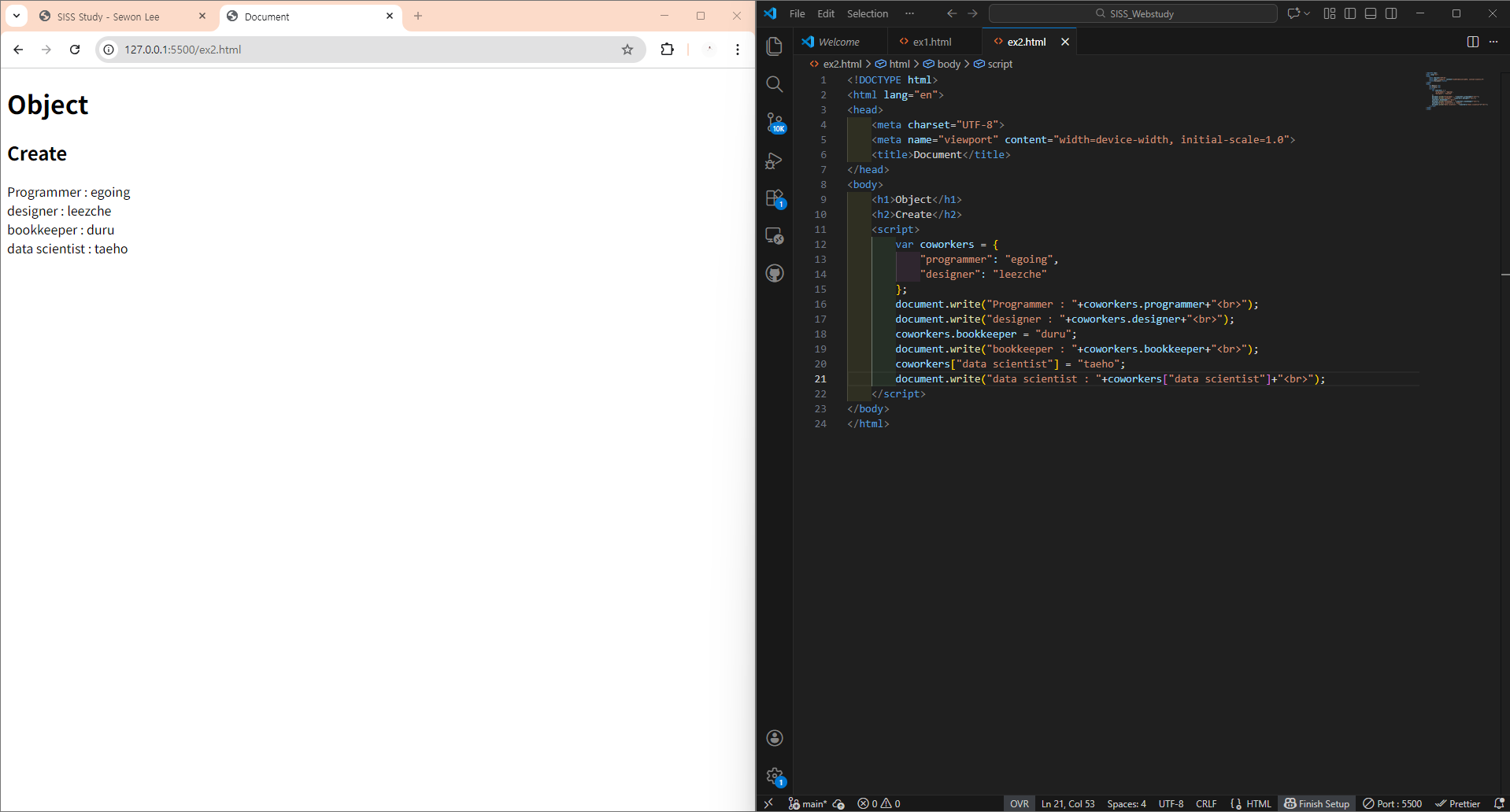The image size is (1510, 812).
Task: Bookmark this page with the star icon
Action: tap(627, 50)
